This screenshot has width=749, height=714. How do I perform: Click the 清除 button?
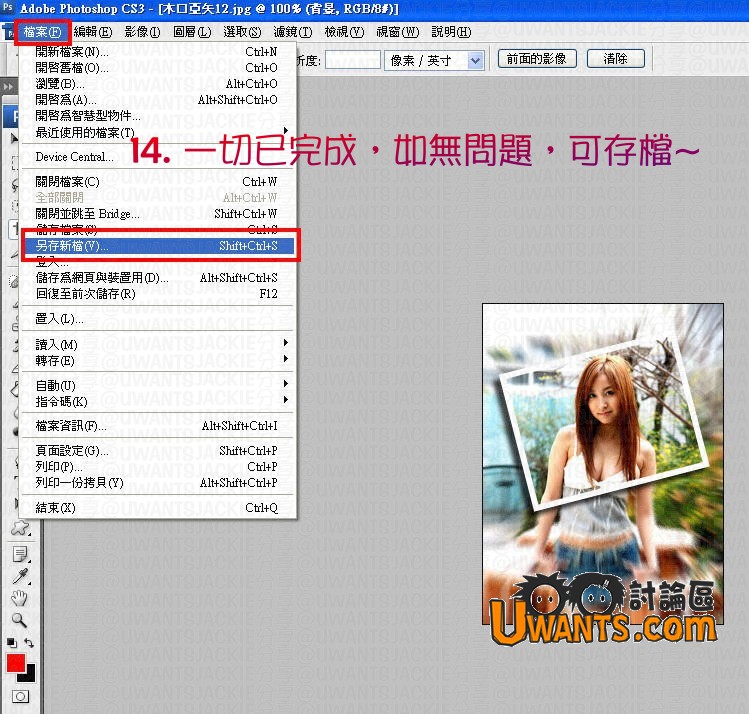[615, 59]
